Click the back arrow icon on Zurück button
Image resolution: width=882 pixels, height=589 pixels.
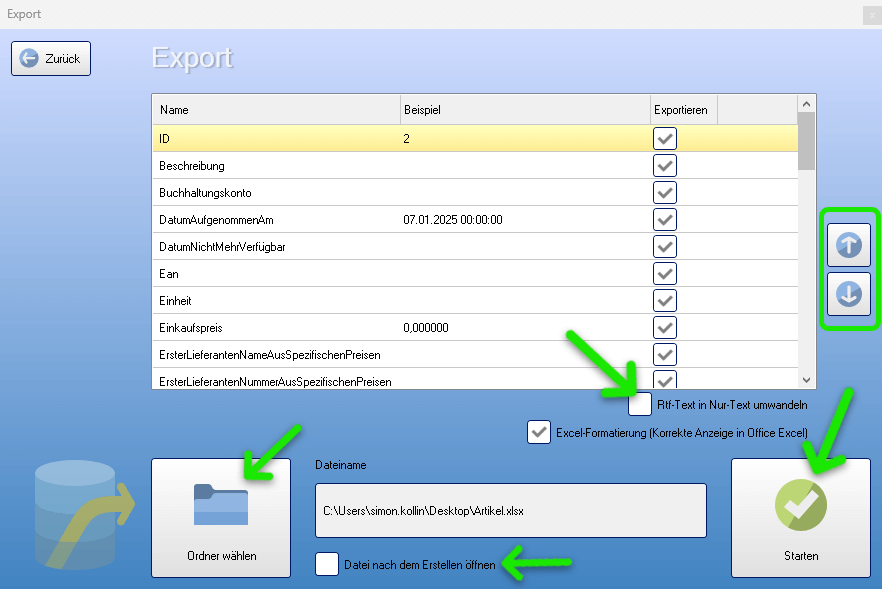pos(30,58)
